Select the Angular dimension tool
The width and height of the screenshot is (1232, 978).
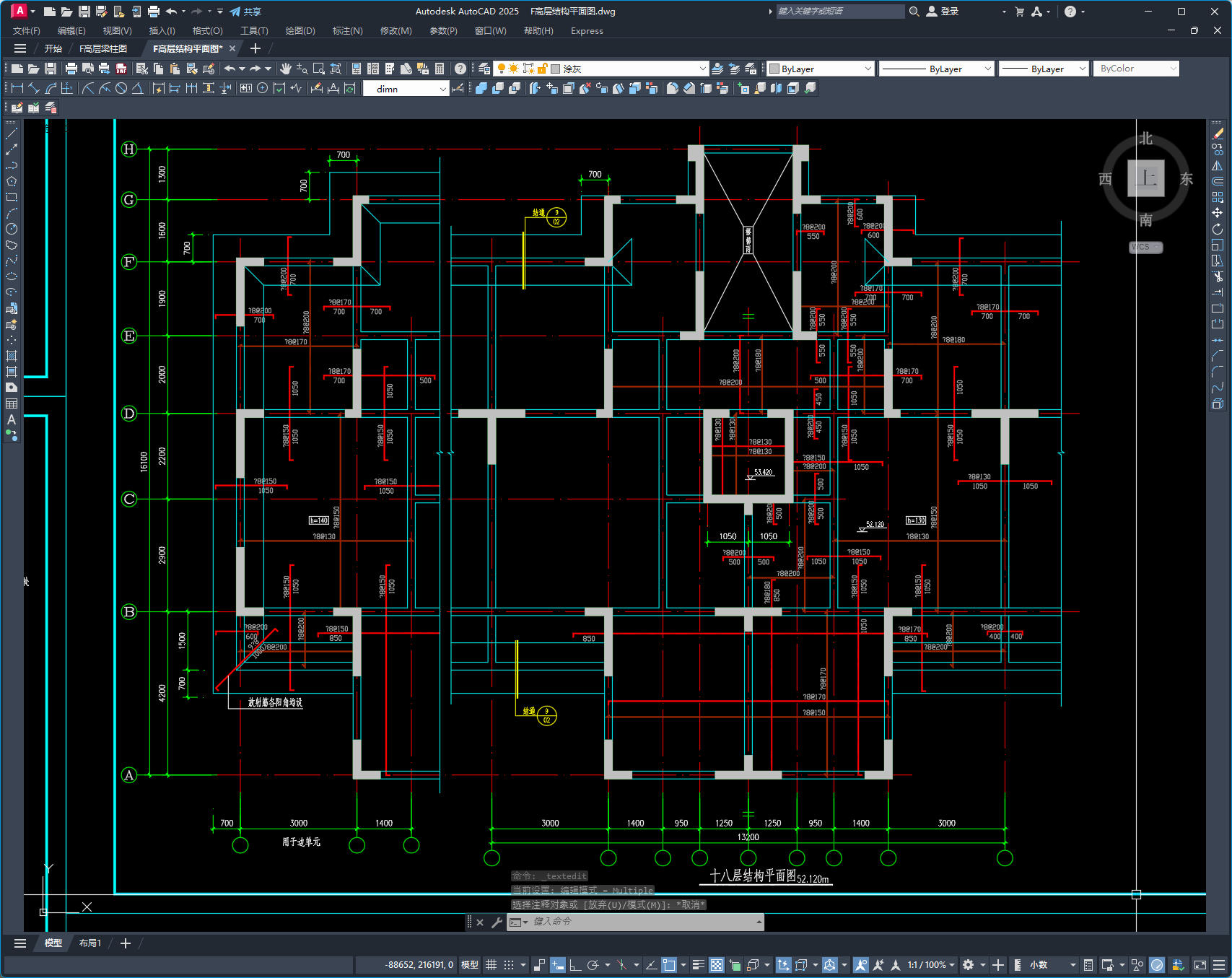(138, 88)
